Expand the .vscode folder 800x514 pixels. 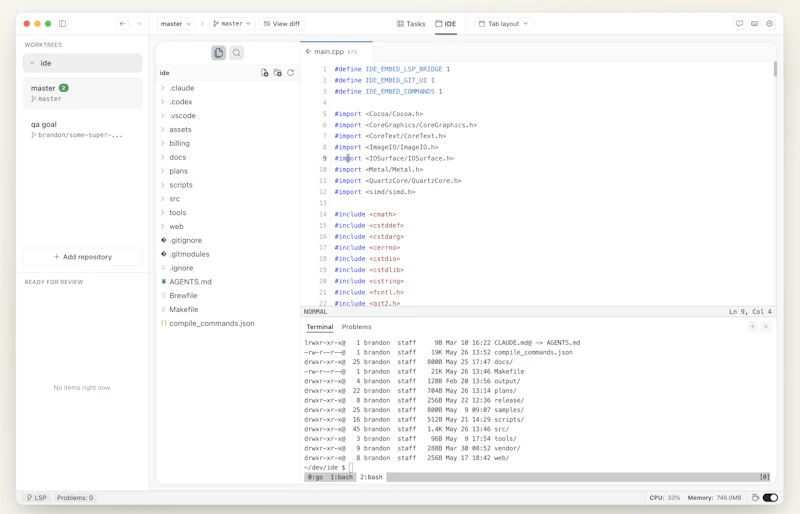[163, 115]
